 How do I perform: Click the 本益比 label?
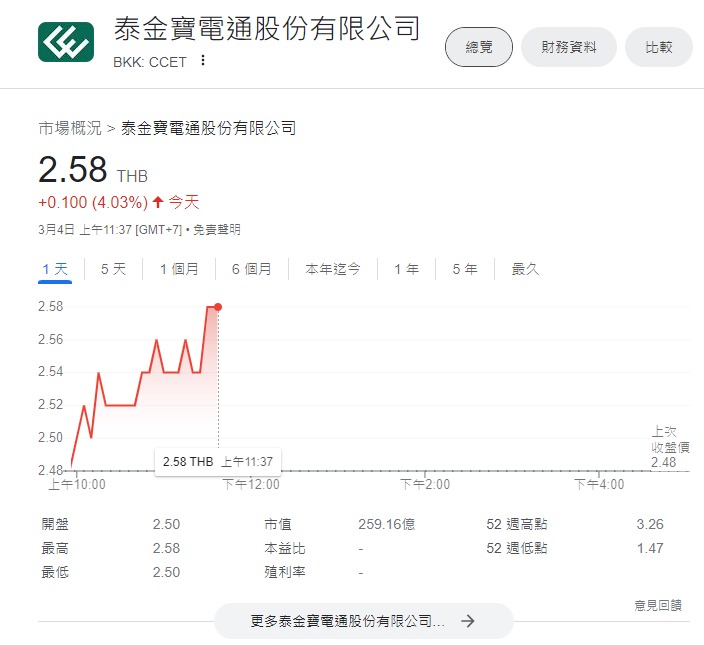click(285, 548)
